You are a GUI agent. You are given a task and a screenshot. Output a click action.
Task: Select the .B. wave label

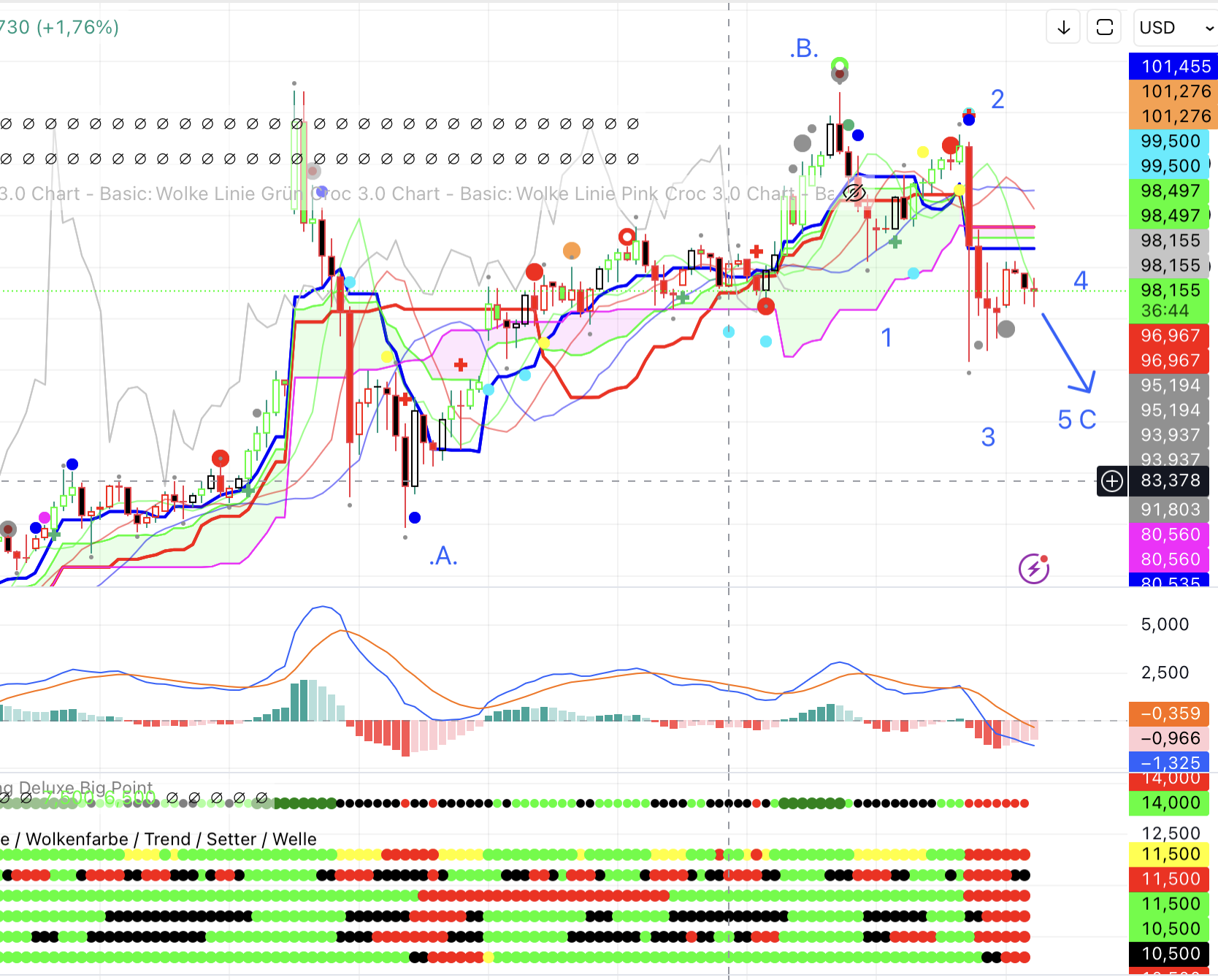[x=804, y=49]
